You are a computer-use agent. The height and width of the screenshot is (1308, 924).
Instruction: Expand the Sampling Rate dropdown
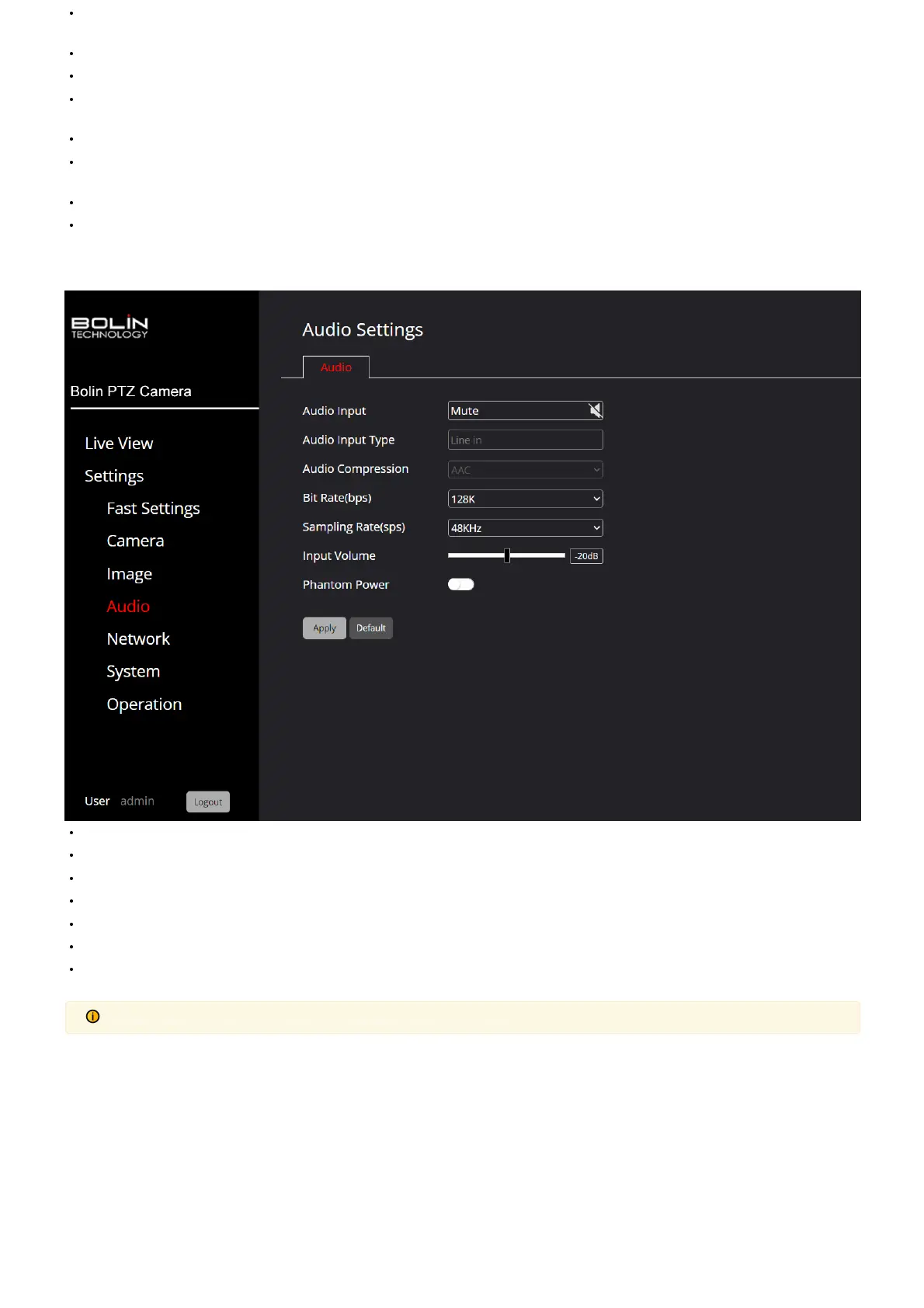click(x=525, y=528)
